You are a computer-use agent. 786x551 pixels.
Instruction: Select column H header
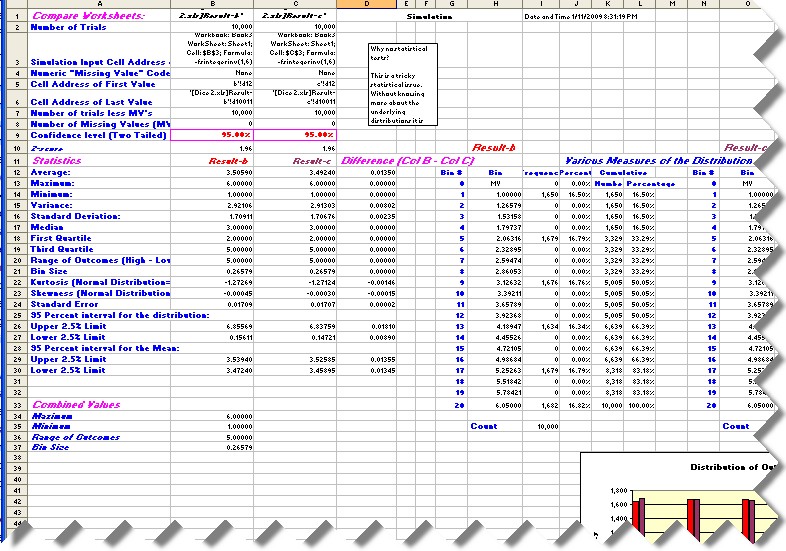(x=495, y=4)
